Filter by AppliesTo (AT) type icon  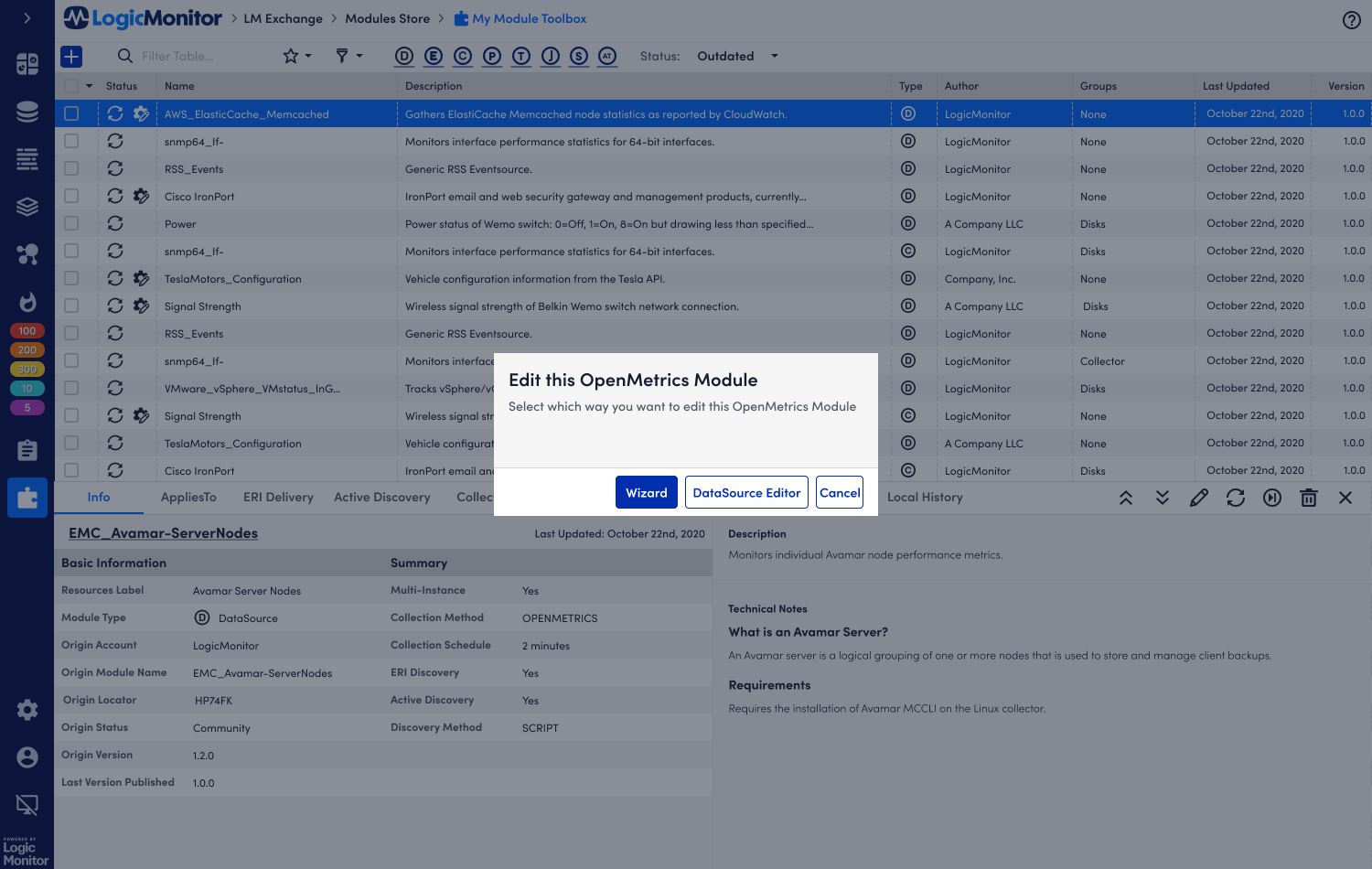click(607, 57)
